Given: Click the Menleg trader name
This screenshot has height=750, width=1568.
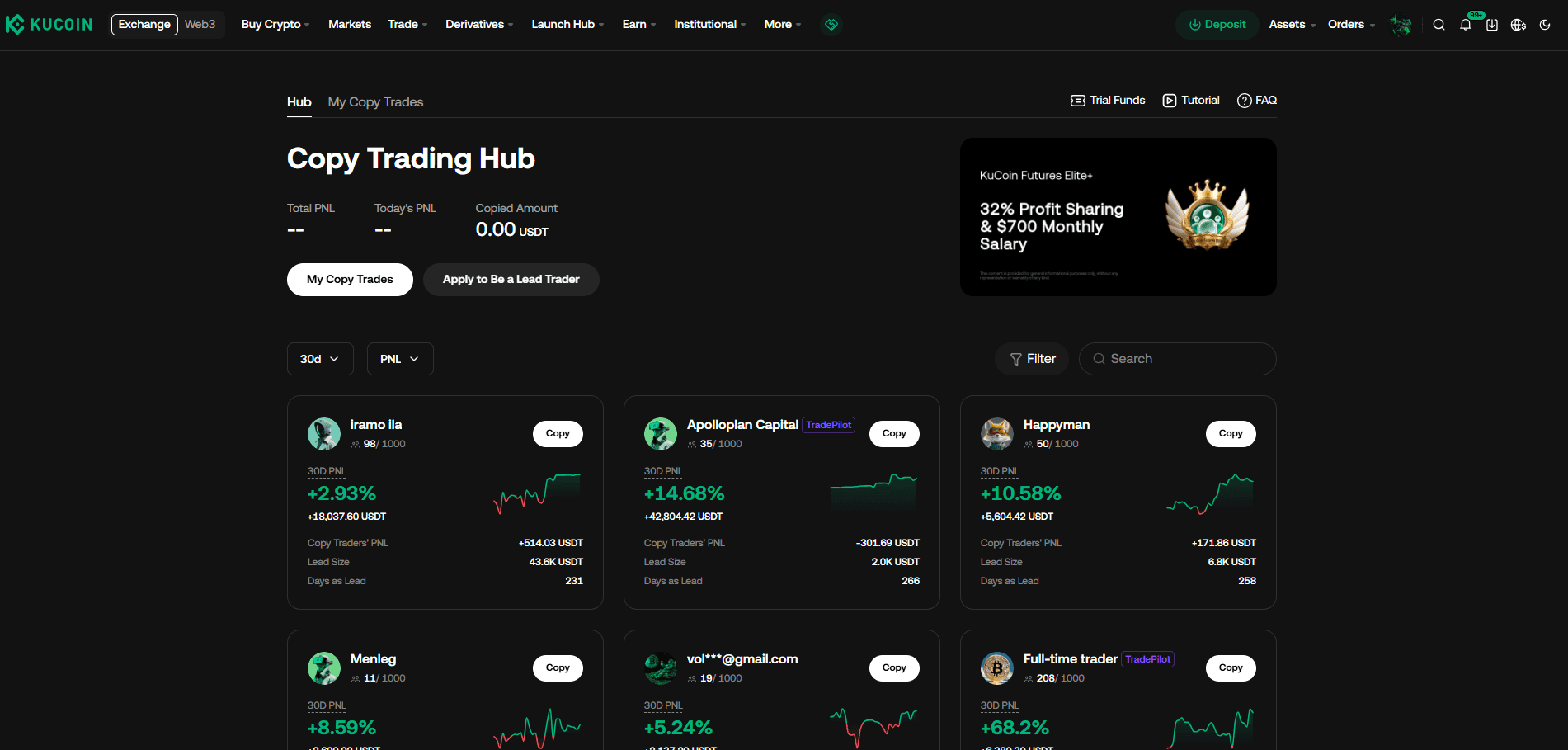Looking at the screenshot, I should 373,659.
